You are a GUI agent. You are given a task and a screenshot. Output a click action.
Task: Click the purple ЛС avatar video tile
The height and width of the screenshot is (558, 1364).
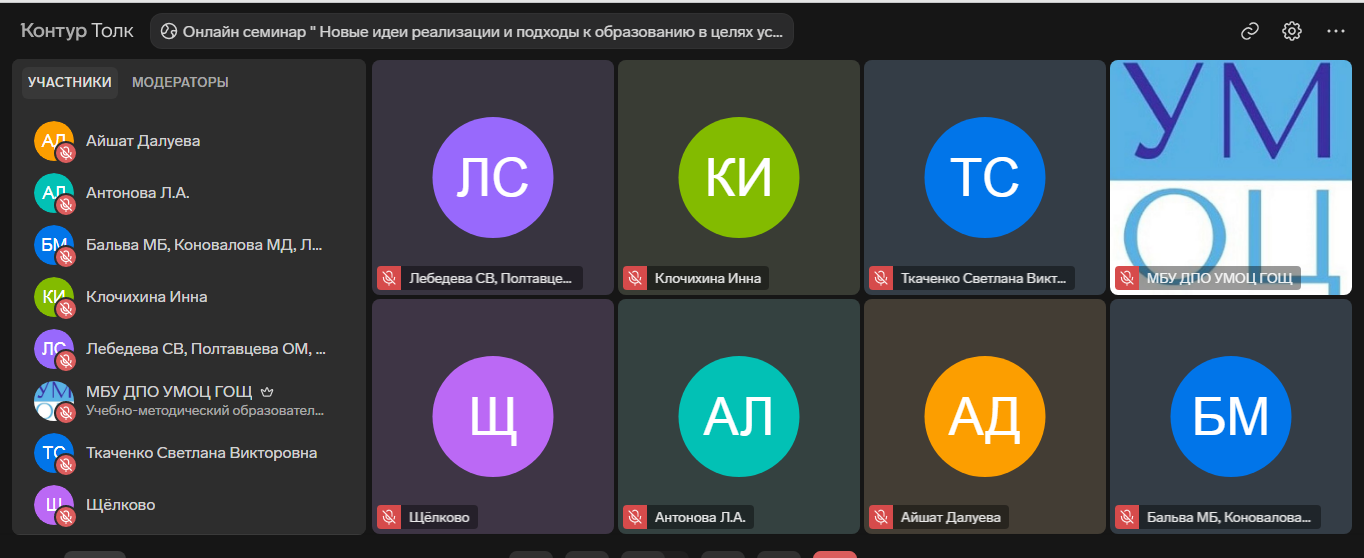(493, 178)
